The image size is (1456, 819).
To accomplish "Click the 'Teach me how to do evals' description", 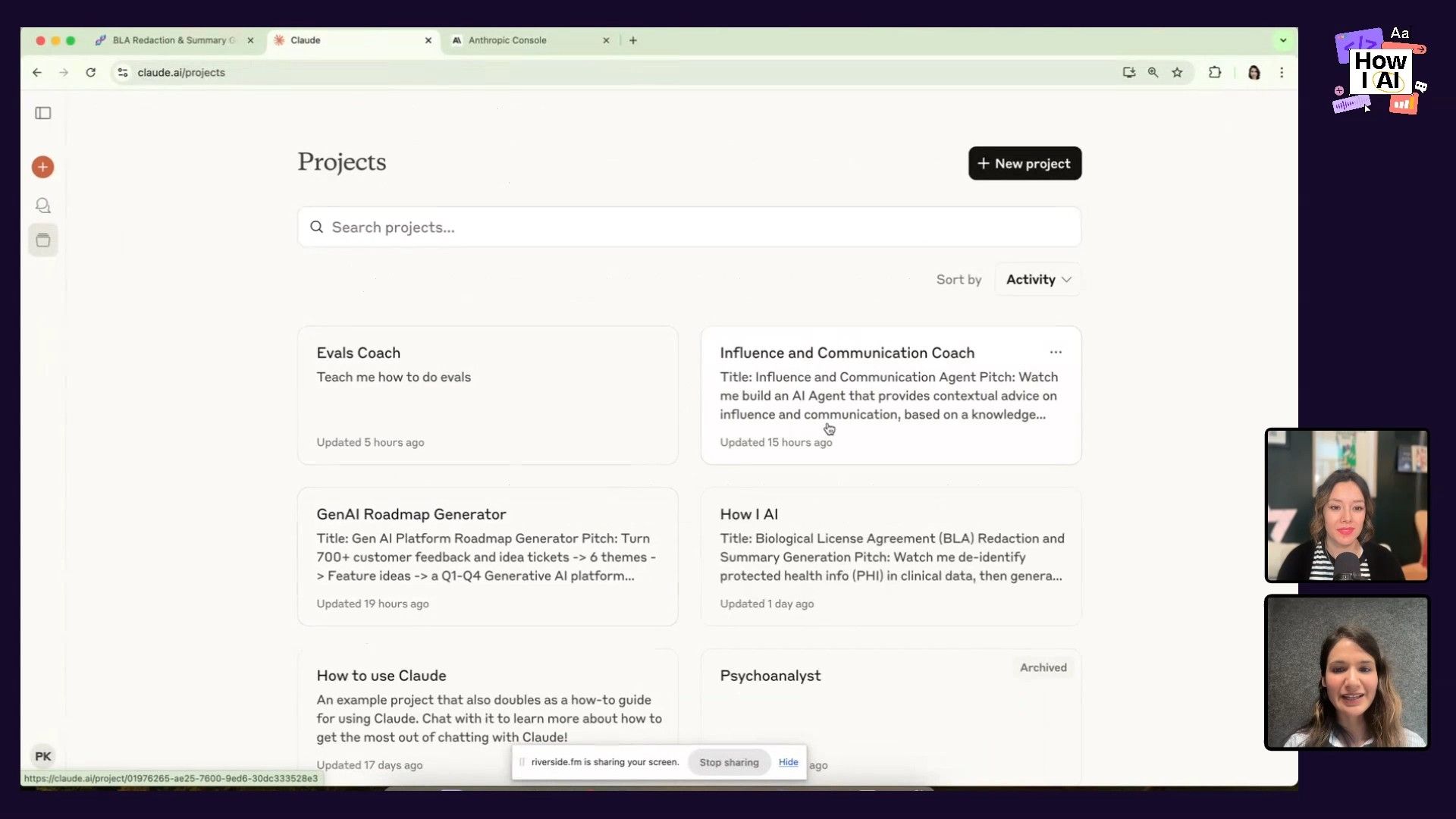I will [394, 377].
